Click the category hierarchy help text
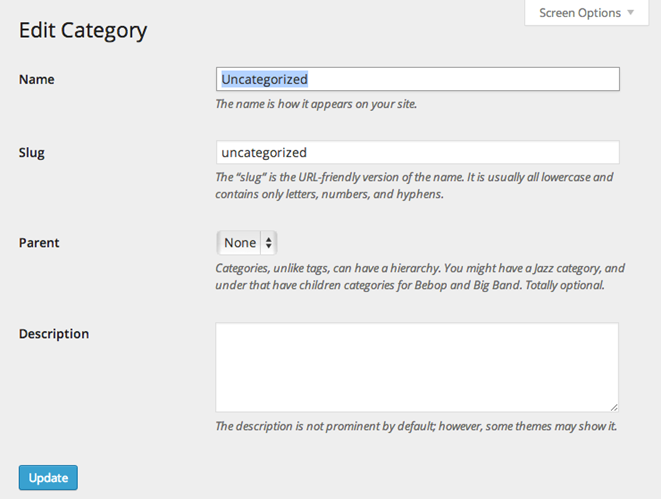Viewport: 661px width, 499px height. click(x=420, y=276)
